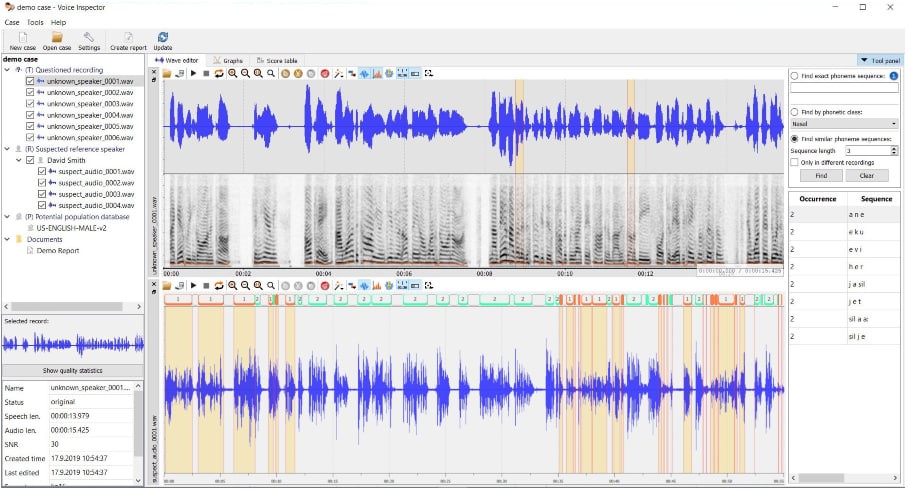Viewport: 909px width, 492px height.
Task: Enable Only in different recordings checkbox
Action: coord(795,162)
